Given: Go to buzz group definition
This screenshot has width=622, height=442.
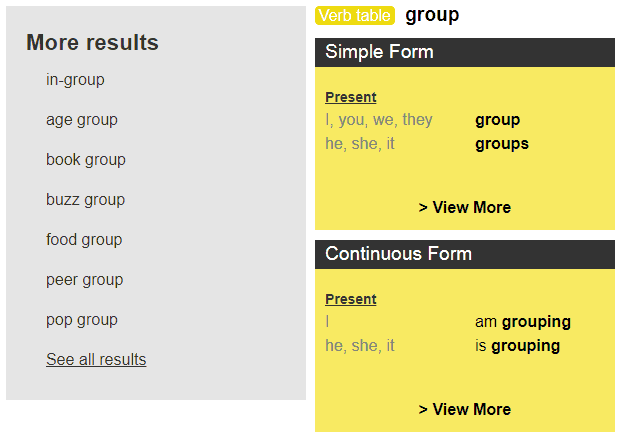Looking at the screenshot, I should click(85, 200).
